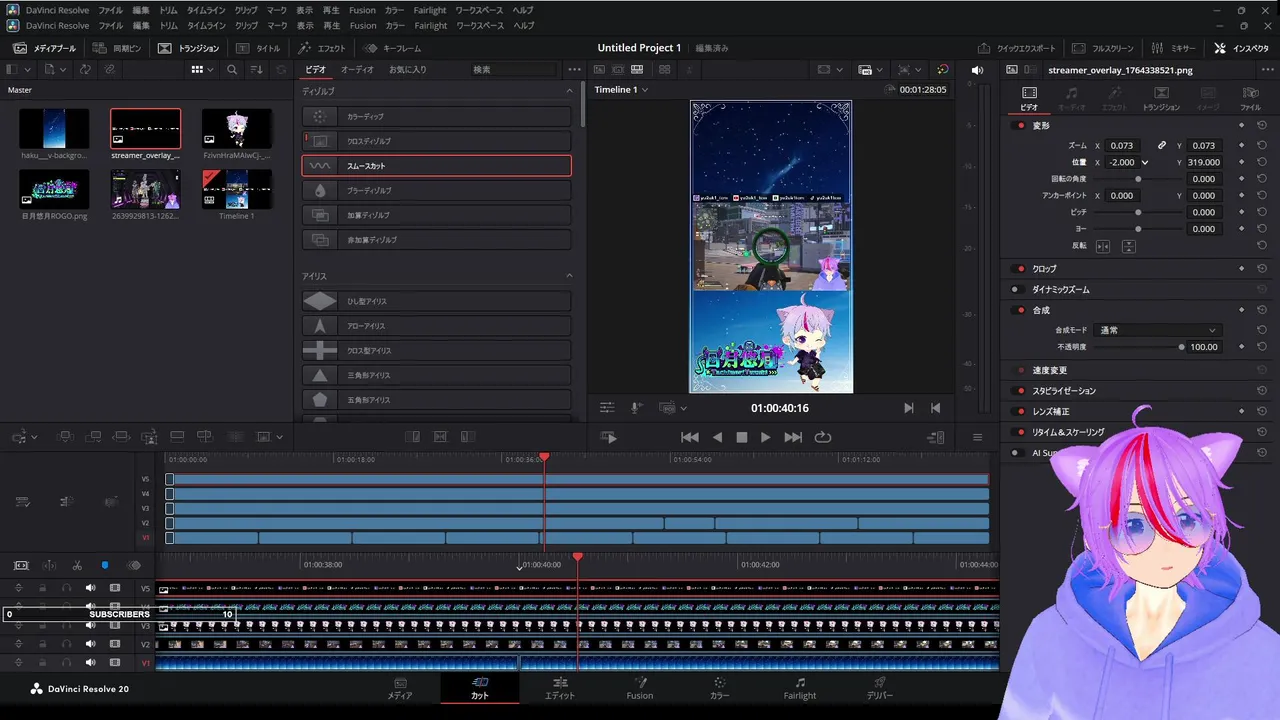Stop playback in the viewer
The width and height of the screenshot is (1280, 720).
pos(742,437)
